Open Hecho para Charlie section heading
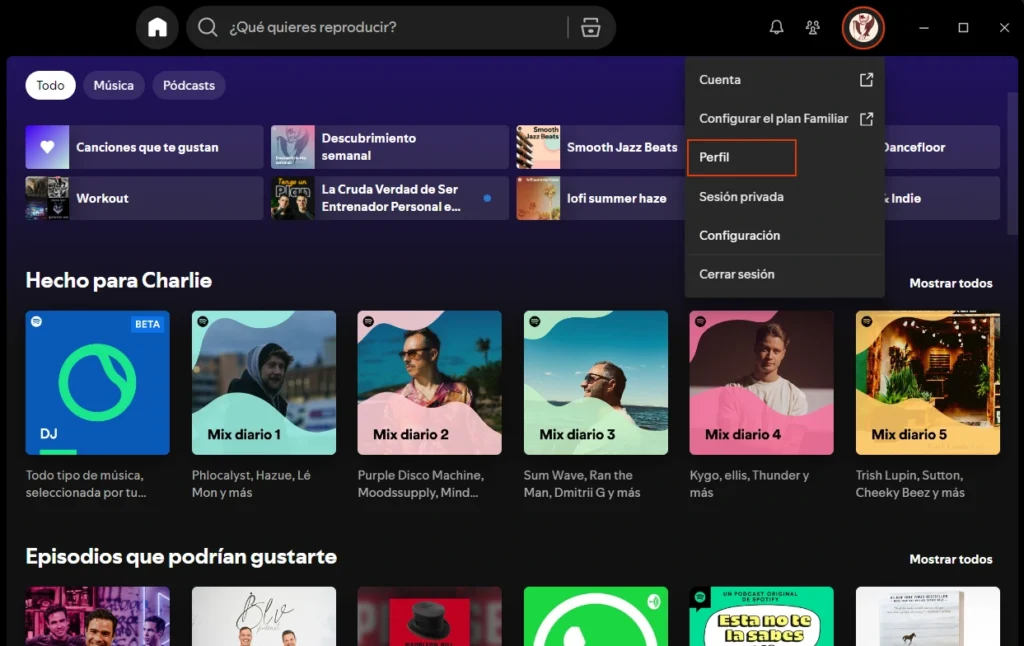This screenshot has height=646, width=1024. (119, 280)
